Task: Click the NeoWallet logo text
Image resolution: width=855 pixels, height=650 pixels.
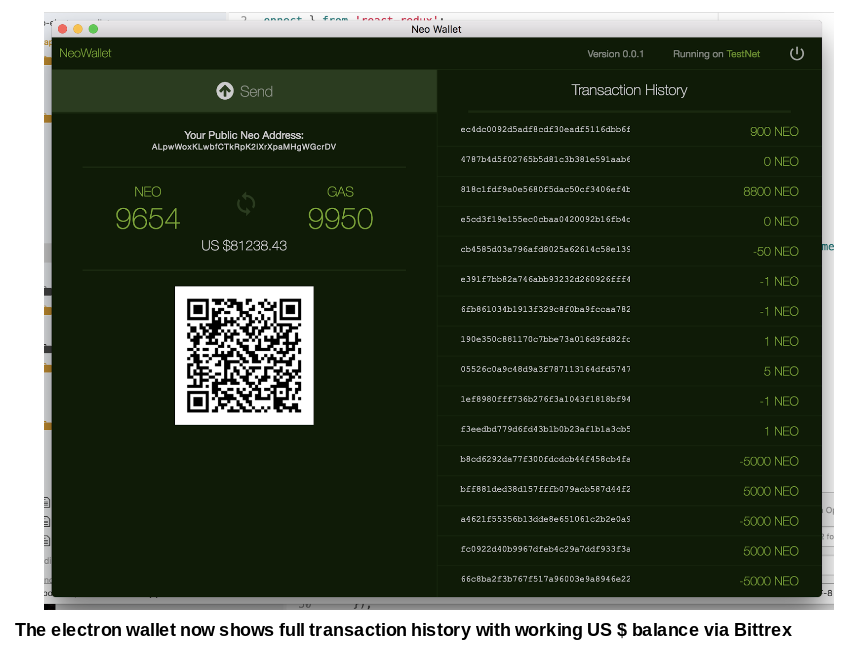Action: pos(85,53)
